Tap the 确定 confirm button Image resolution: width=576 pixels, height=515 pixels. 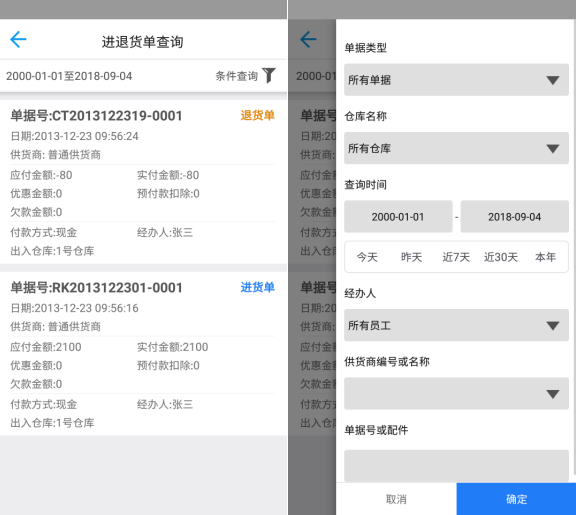516,499
